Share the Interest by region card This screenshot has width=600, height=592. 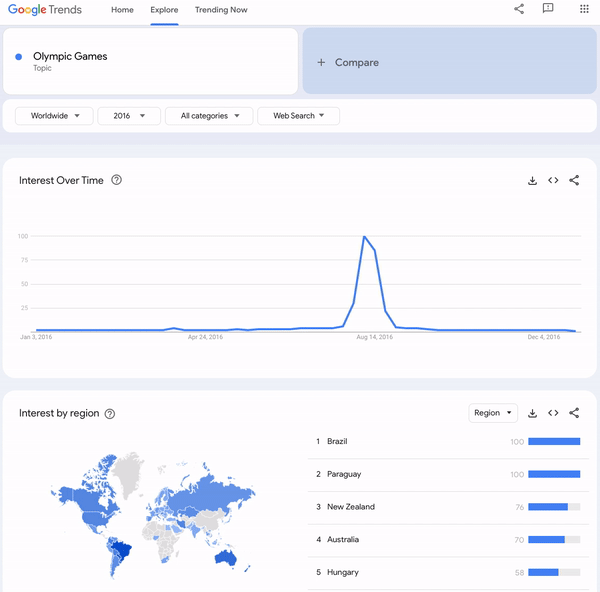(574, 413)
